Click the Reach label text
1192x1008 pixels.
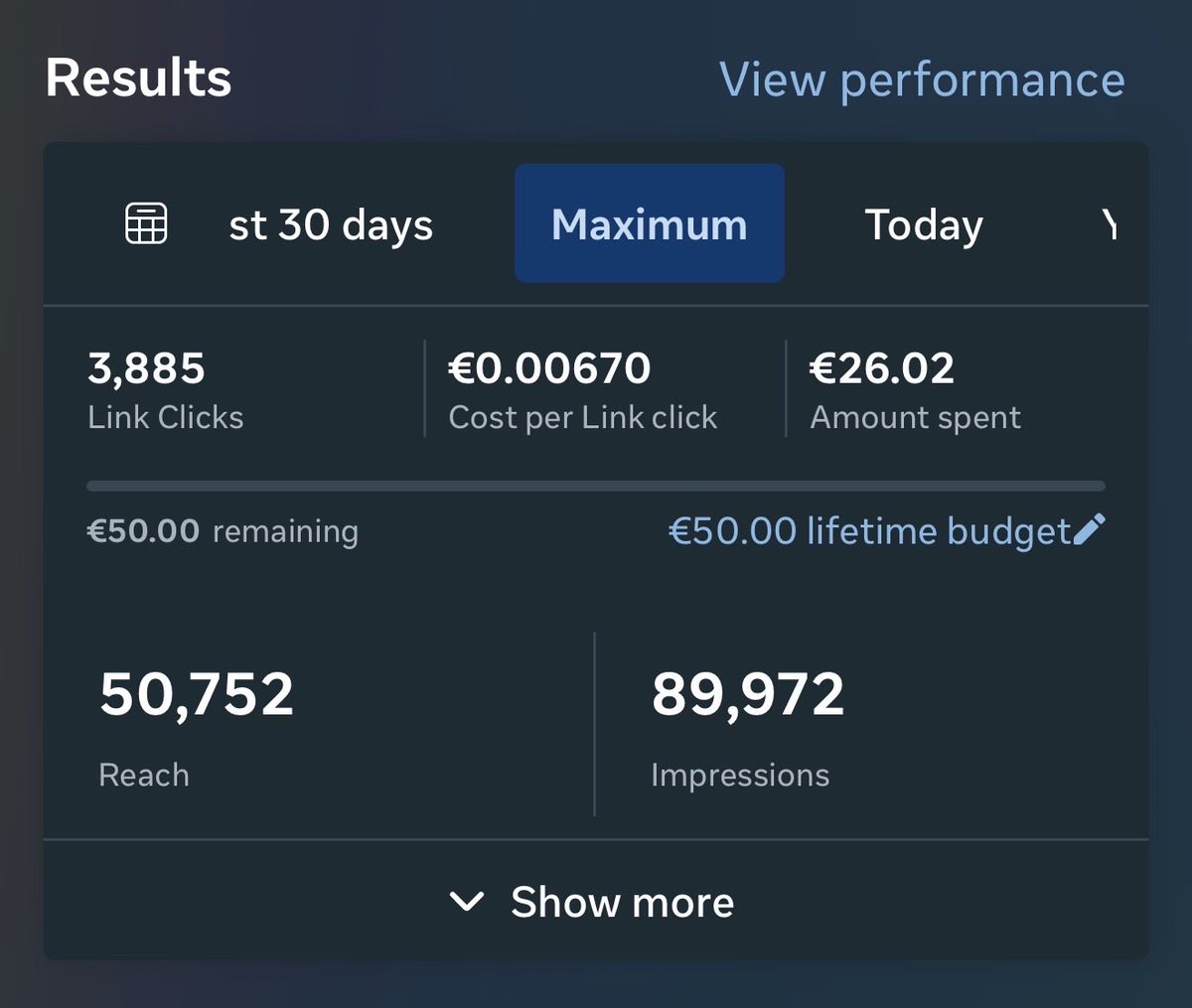[x=144, y=775]
